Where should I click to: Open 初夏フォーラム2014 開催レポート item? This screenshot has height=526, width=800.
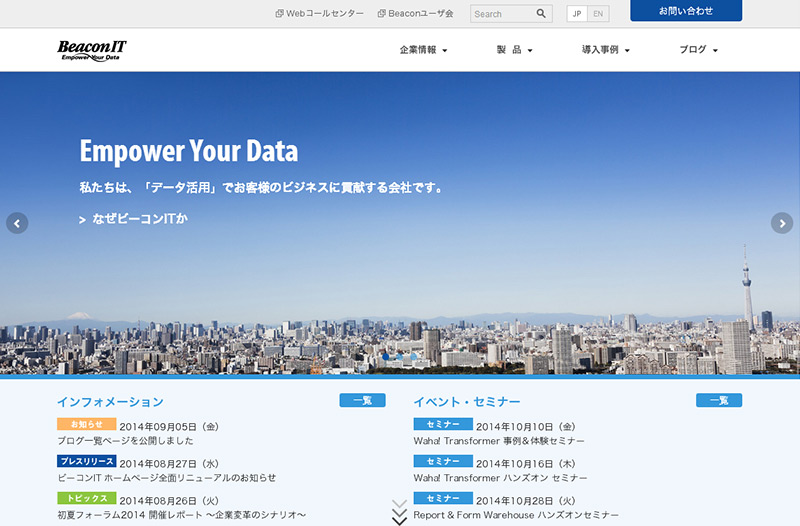point(182,515)
